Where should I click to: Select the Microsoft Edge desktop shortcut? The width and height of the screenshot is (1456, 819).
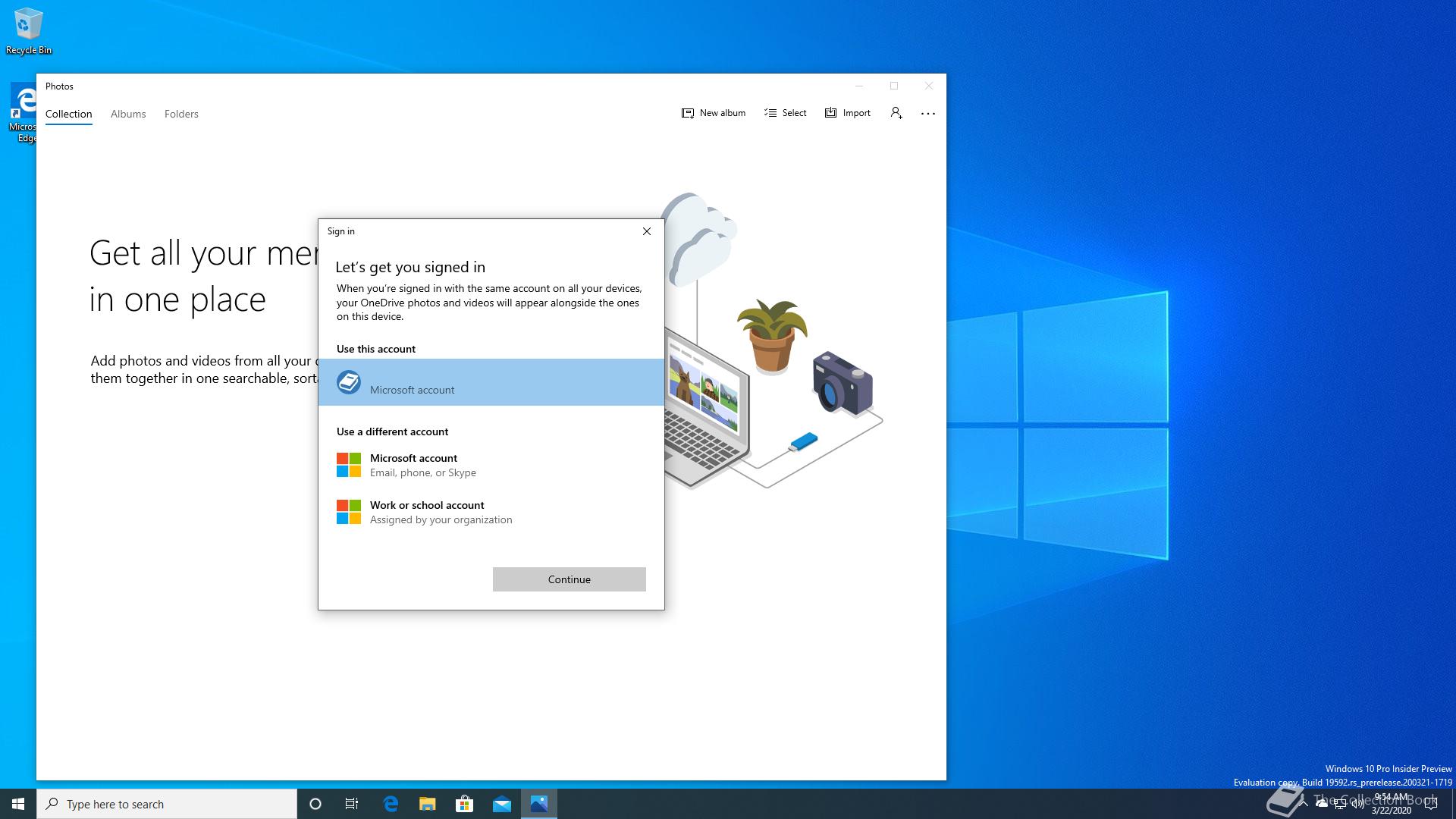[24, 113]
